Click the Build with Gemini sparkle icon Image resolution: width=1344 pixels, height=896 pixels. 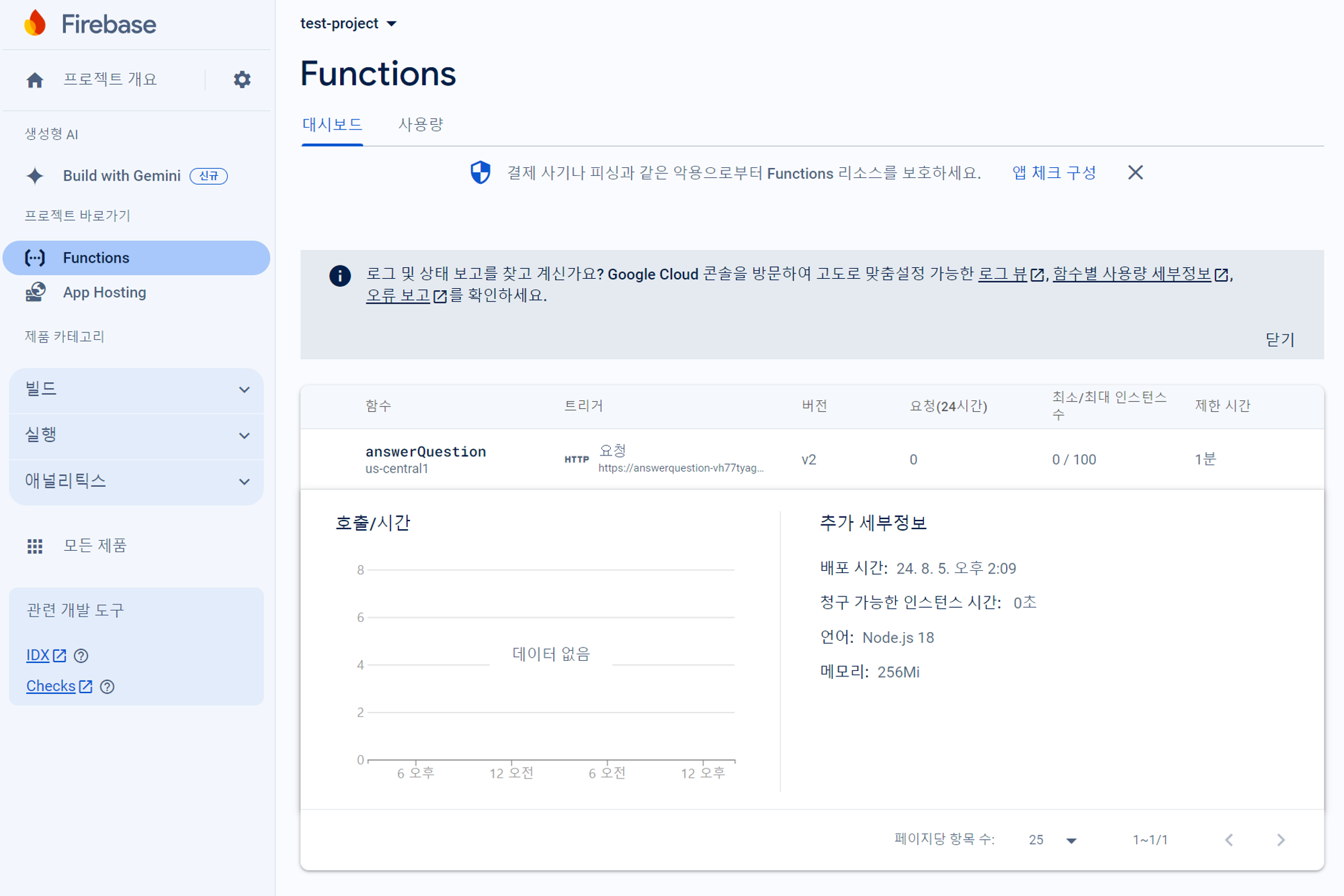coord(35,176)
